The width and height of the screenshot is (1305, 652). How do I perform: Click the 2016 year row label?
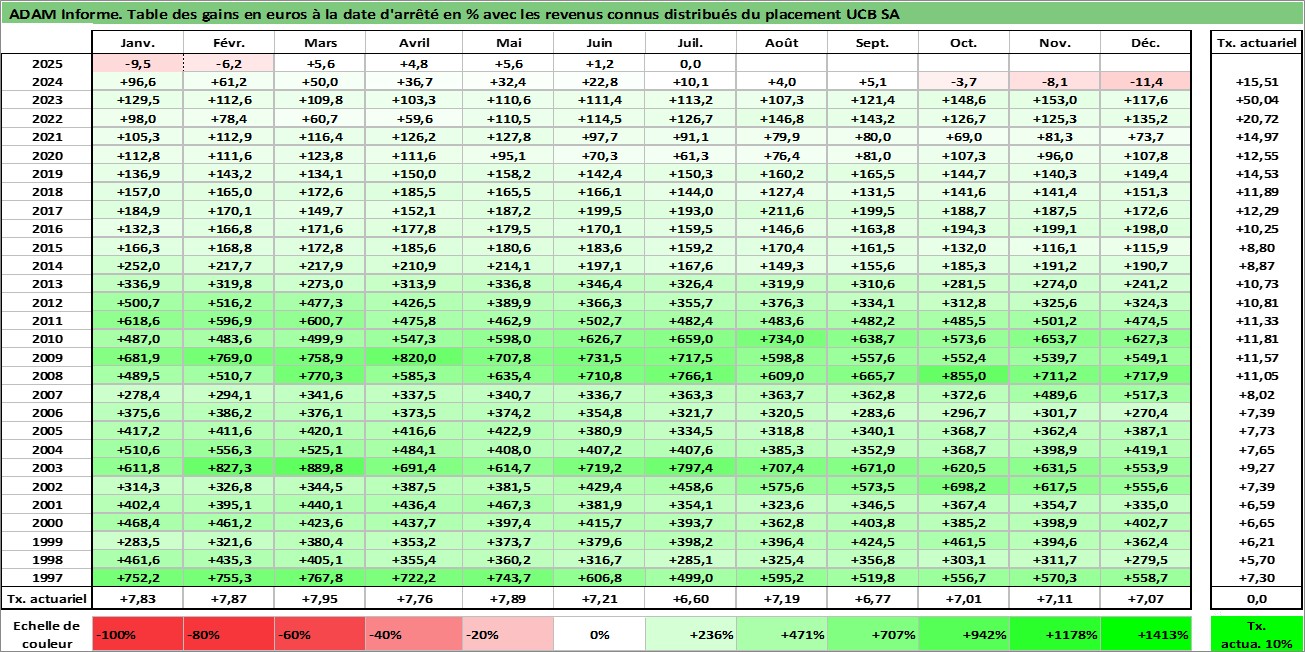coord(46,228)
